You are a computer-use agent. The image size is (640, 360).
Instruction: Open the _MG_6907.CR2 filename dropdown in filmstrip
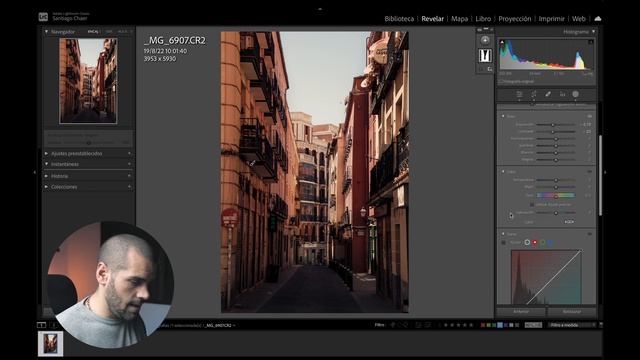(220, 325)
